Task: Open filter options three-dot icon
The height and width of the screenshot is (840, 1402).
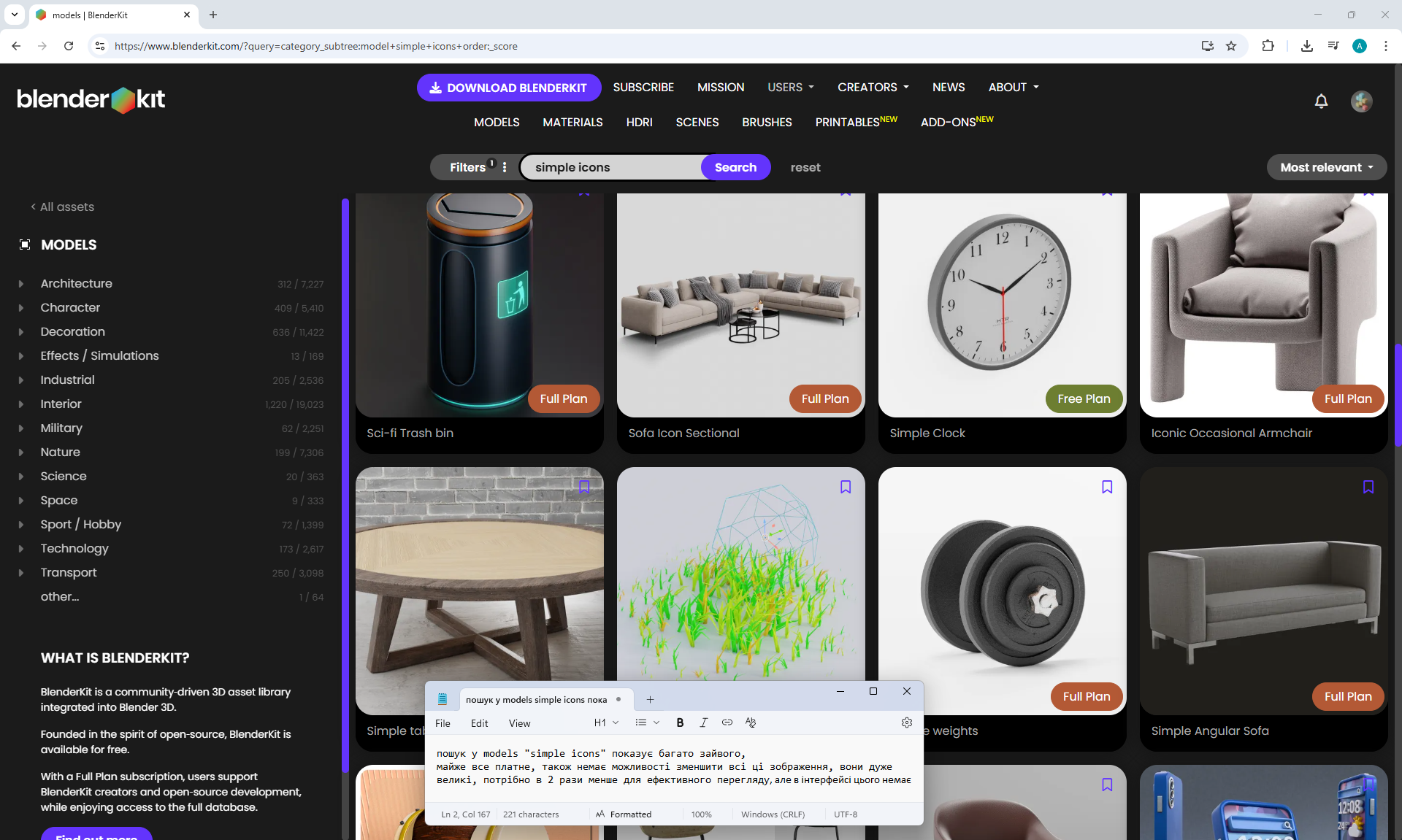Action: (505, 167)
